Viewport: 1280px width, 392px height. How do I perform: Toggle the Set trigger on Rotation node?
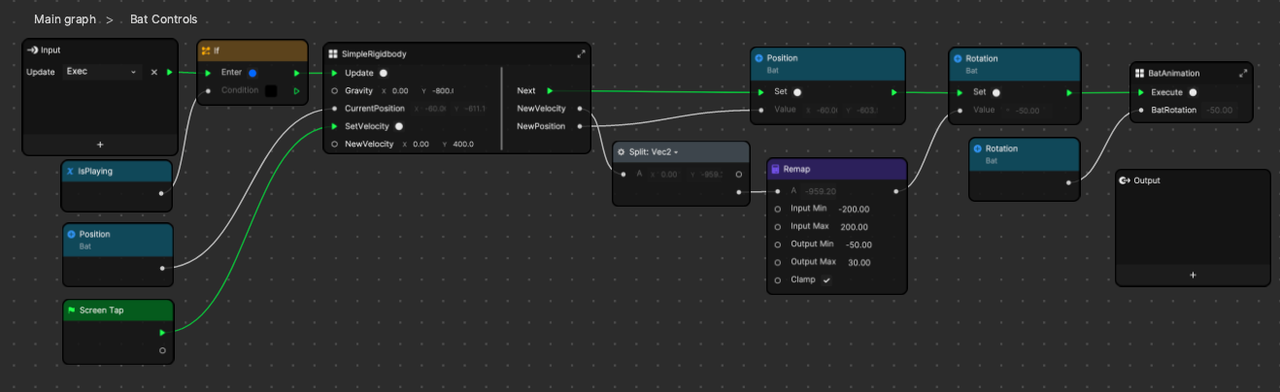[x=996, y=92]
